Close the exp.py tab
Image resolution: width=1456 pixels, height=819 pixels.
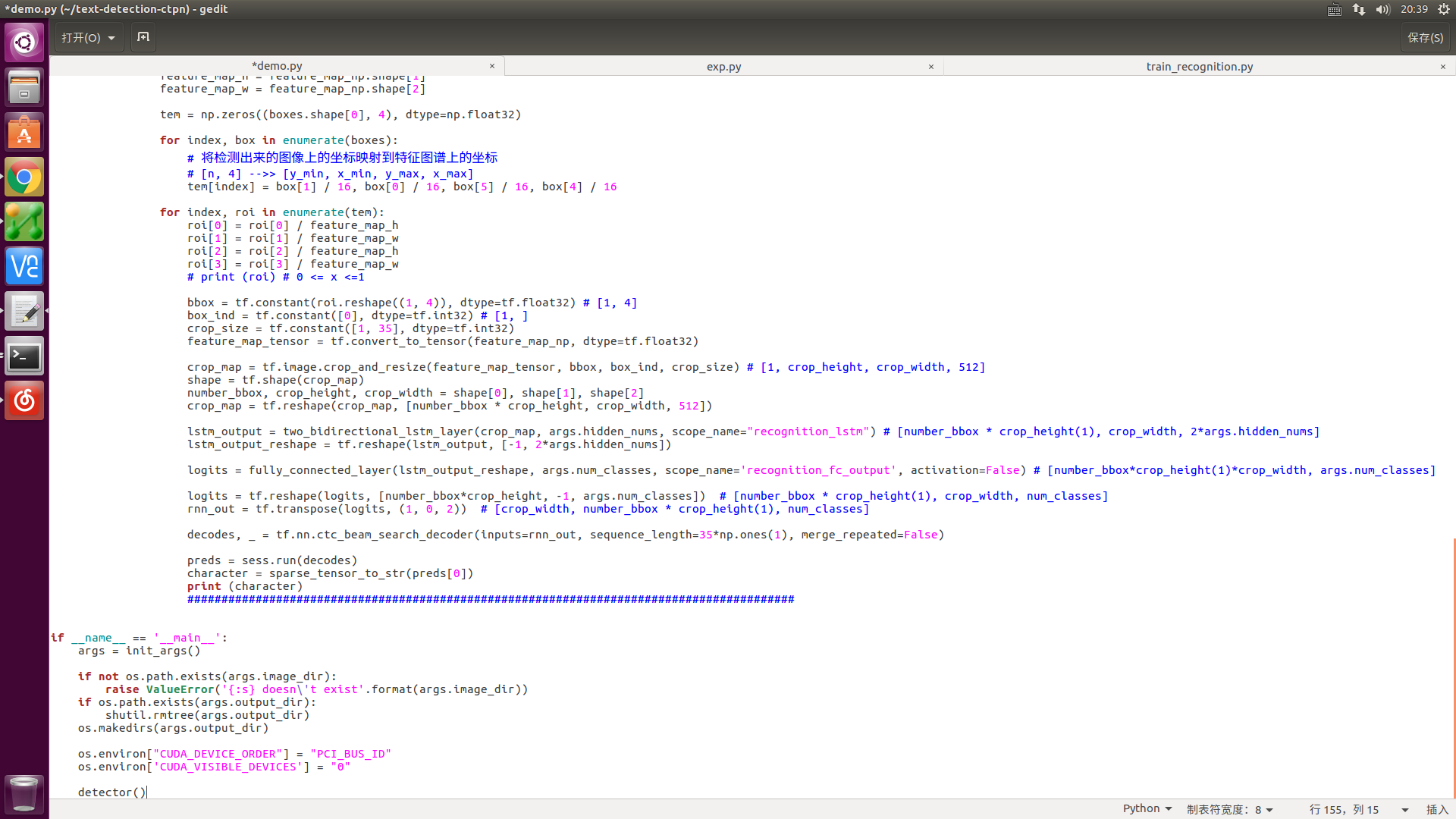[x=931, y=67]
